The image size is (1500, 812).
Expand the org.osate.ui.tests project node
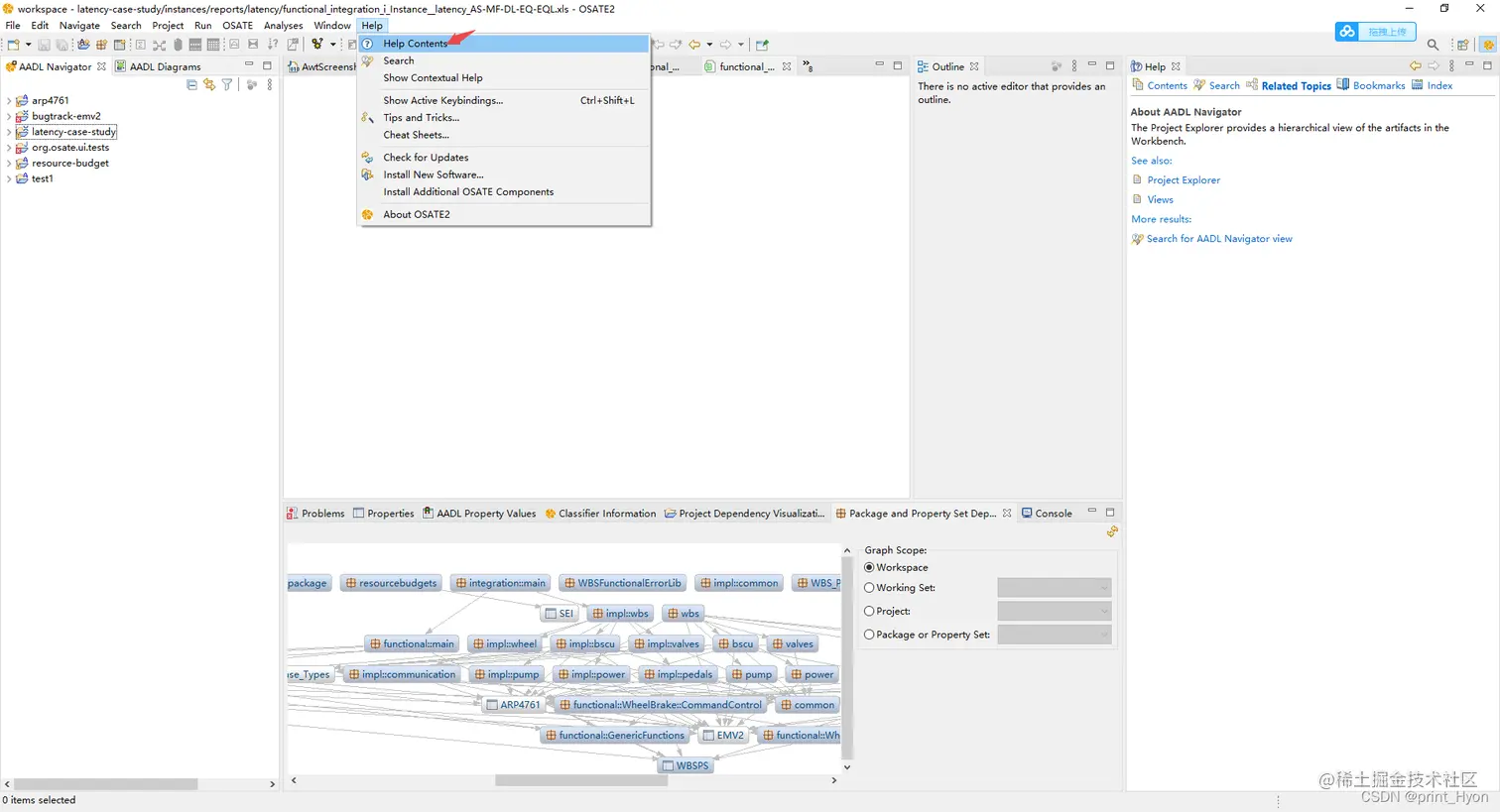pyautogui.click(x=9, y=148)
